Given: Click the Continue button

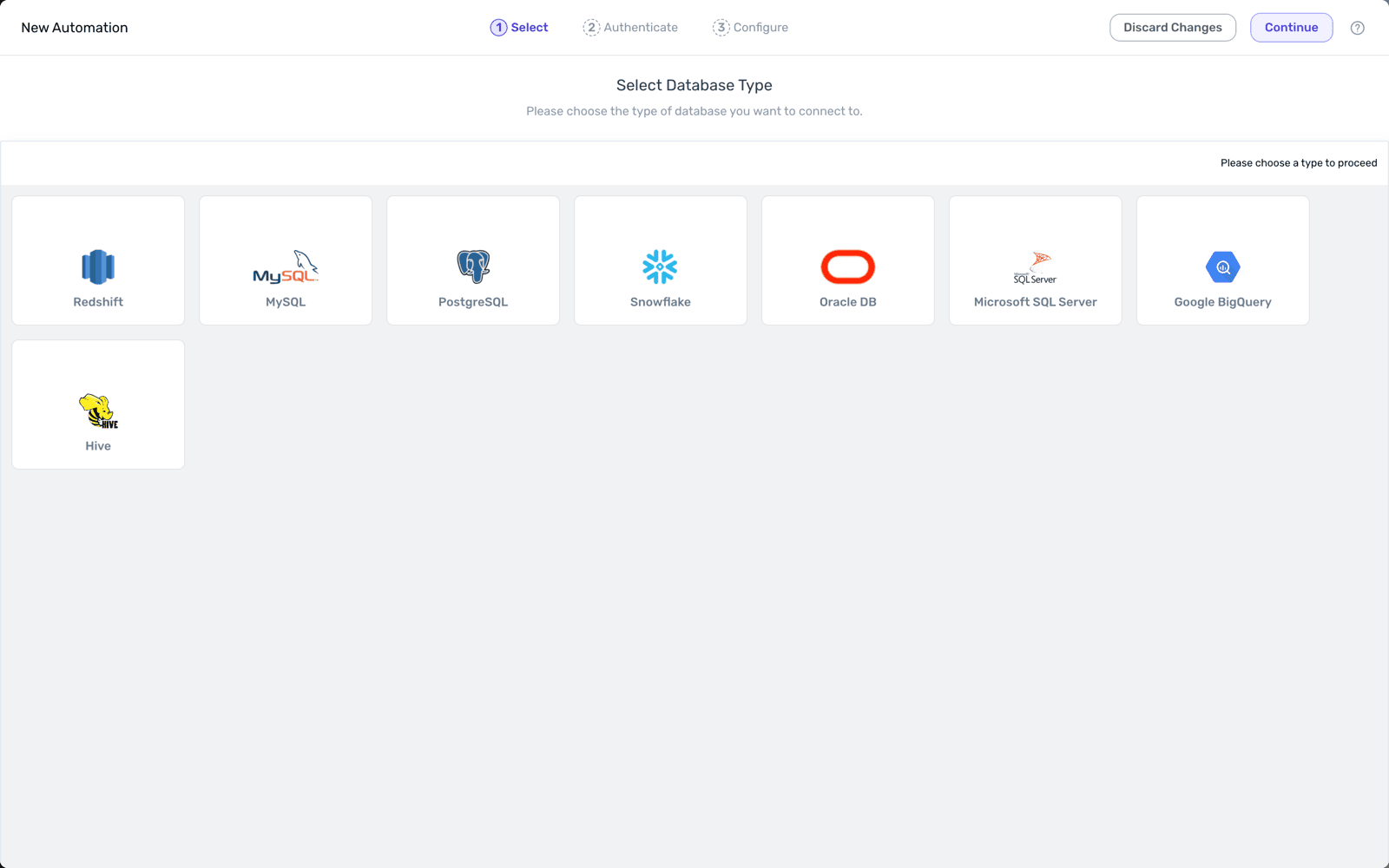Looking at the screenshot, I should tap(1292, 28).
